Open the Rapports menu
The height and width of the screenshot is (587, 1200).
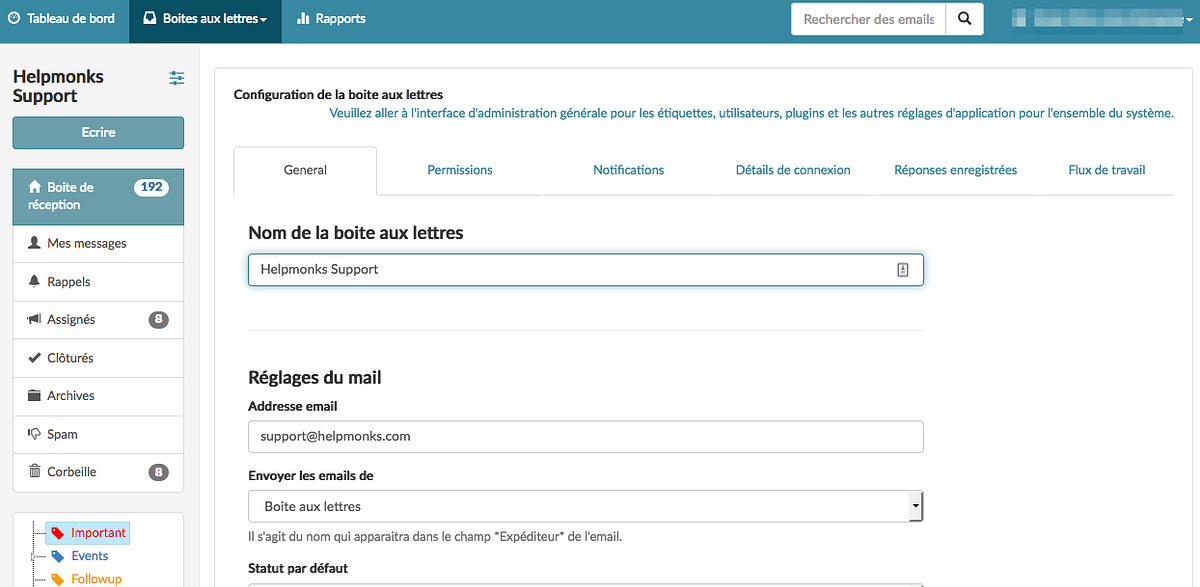331,19
